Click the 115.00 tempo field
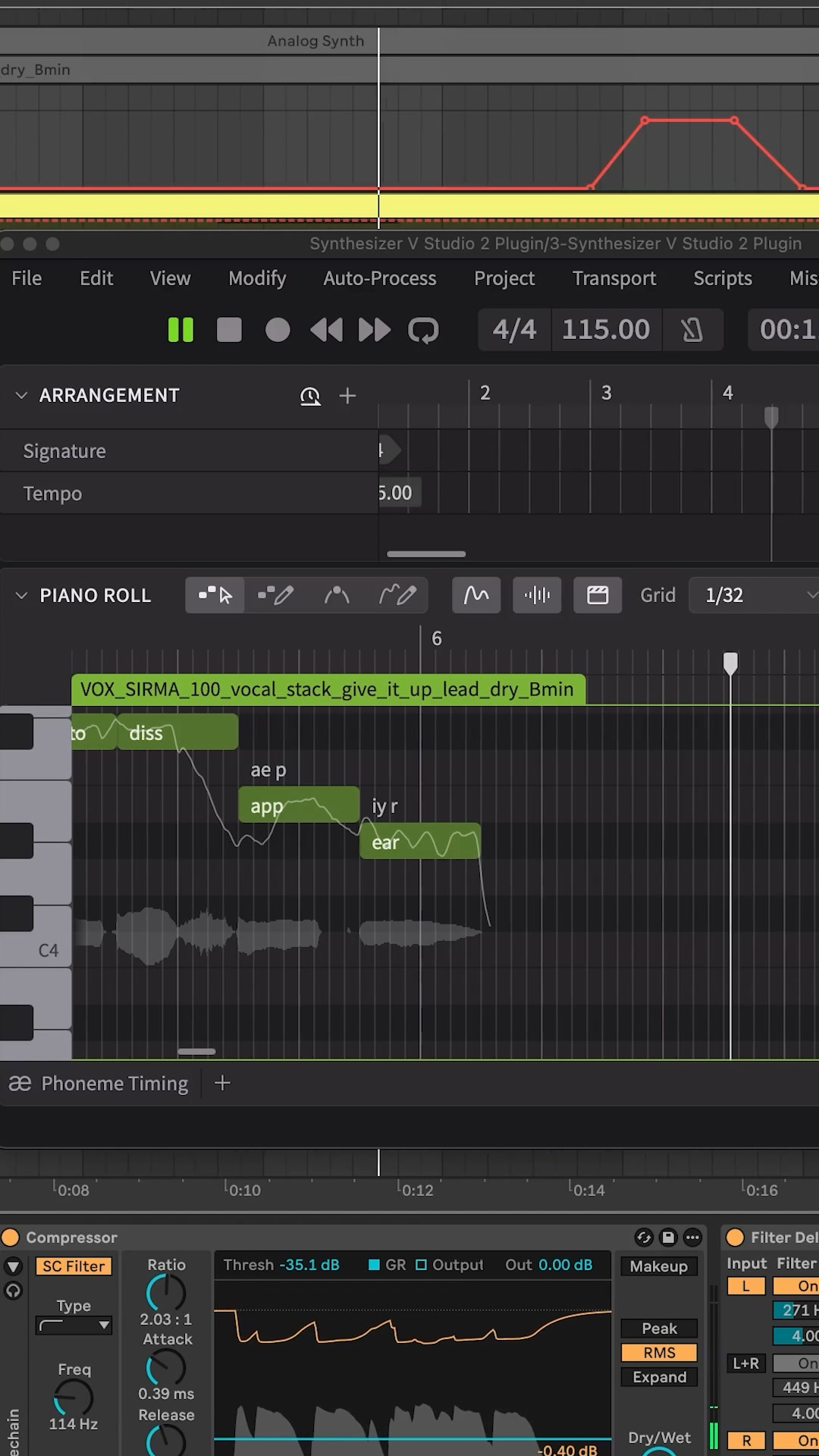Image resolution: width=819 pixels, height=1456 pixels. [606, 330]
